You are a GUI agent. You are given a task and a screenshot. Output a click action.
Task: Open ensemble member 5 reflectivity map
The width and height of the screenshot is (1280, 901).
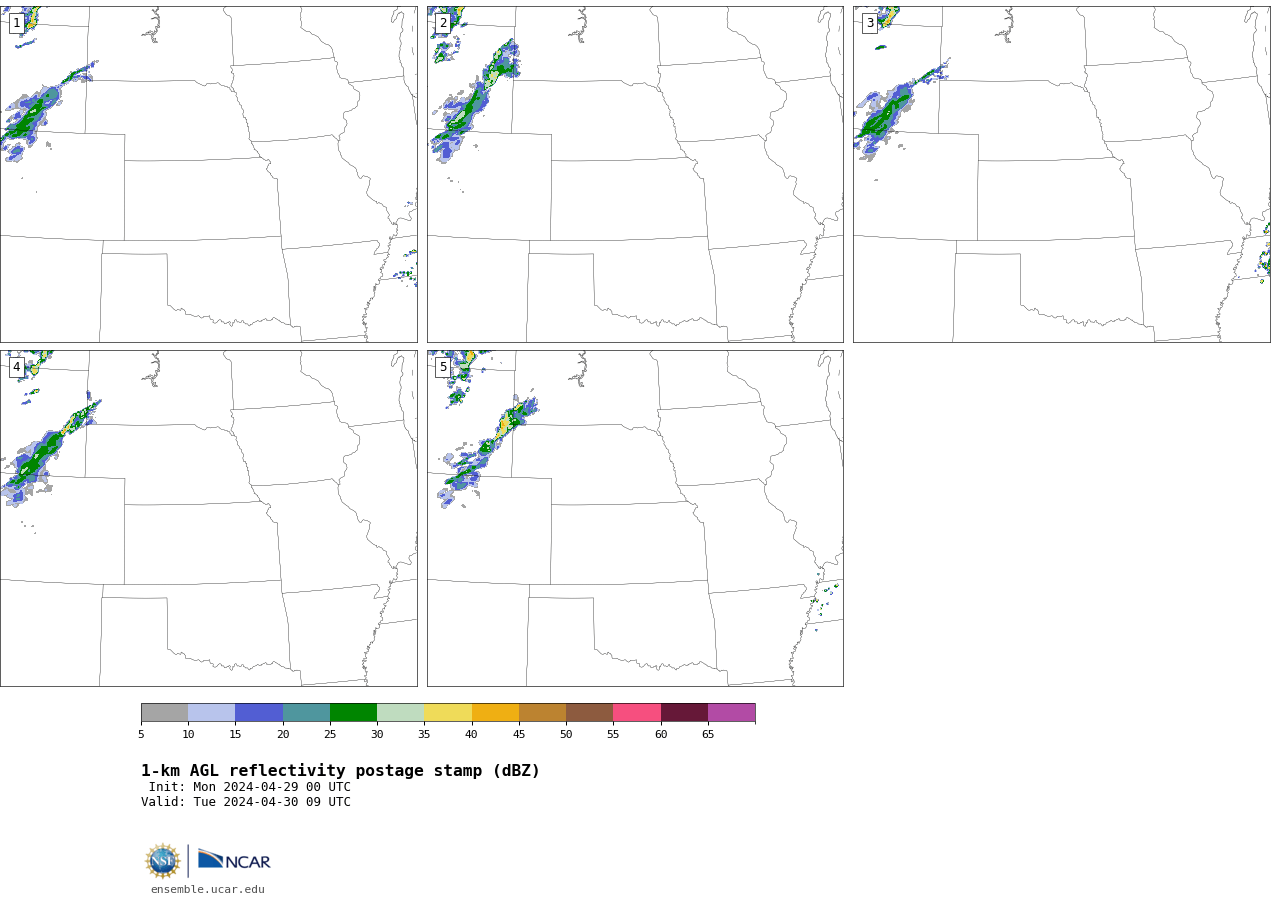[635, 518]
